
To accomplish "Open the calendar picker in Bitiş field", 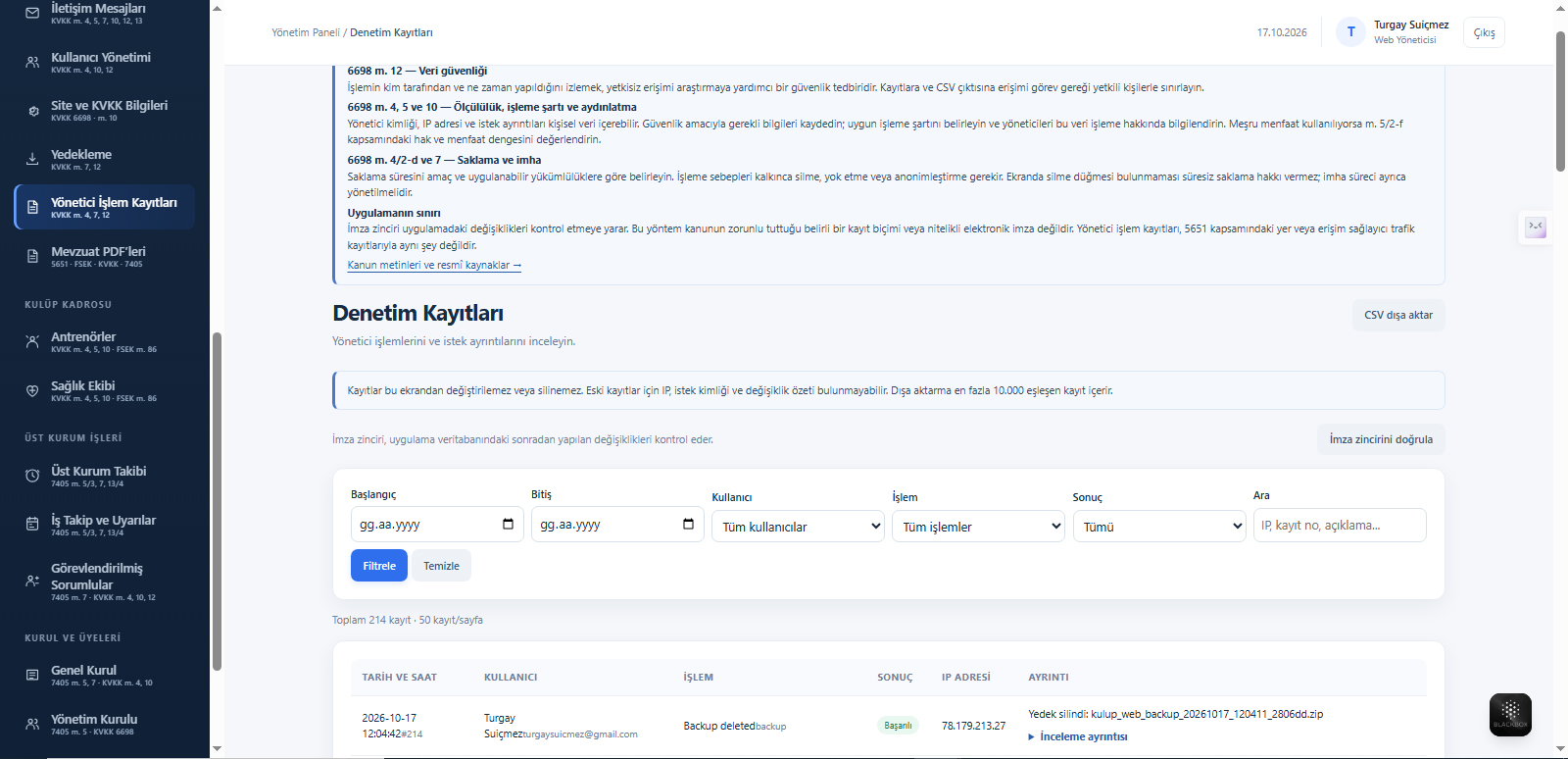I will (x=688, y=525).
